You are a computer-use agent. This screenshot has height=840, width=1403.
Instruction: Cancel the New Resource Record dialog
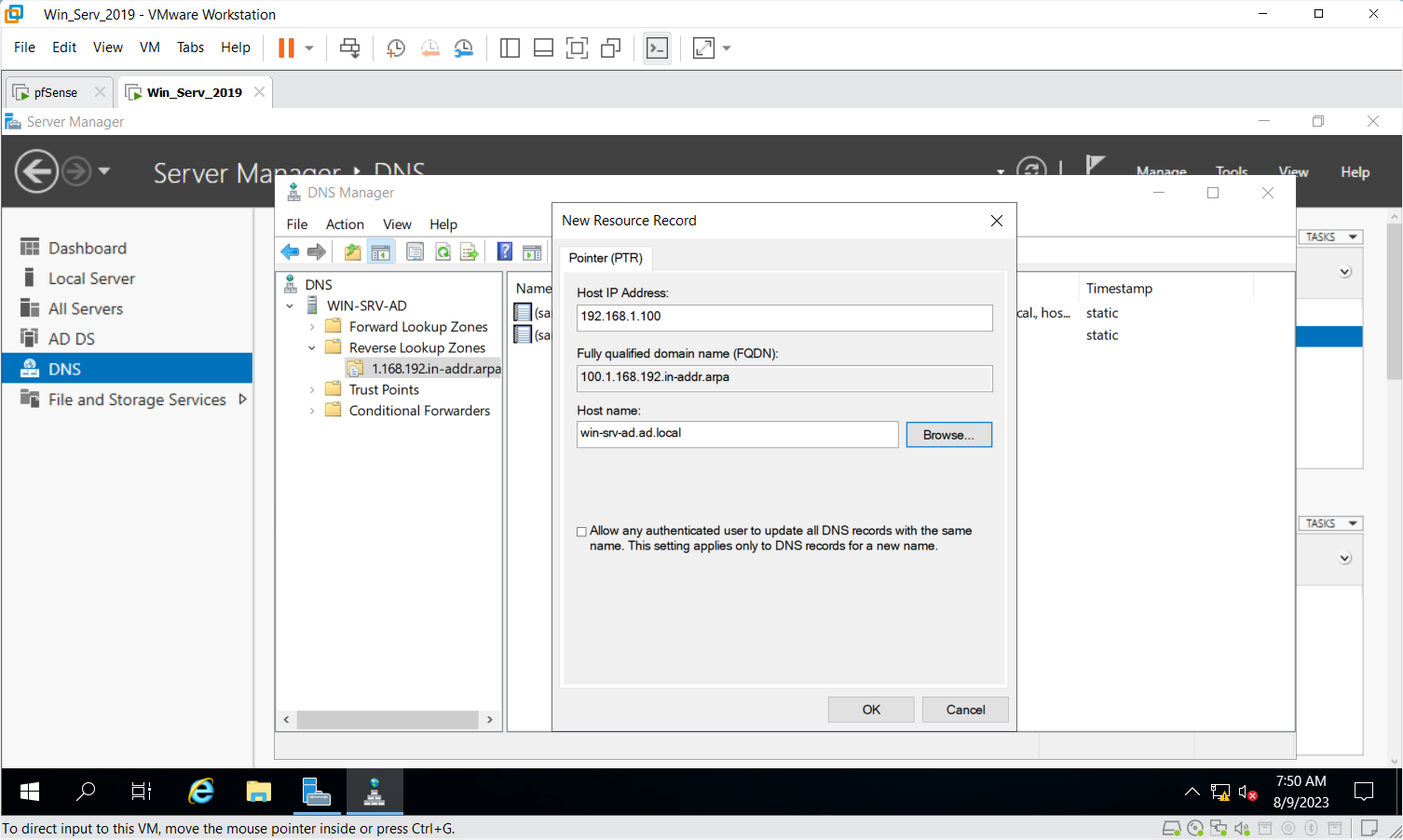(x=965, y=710)
